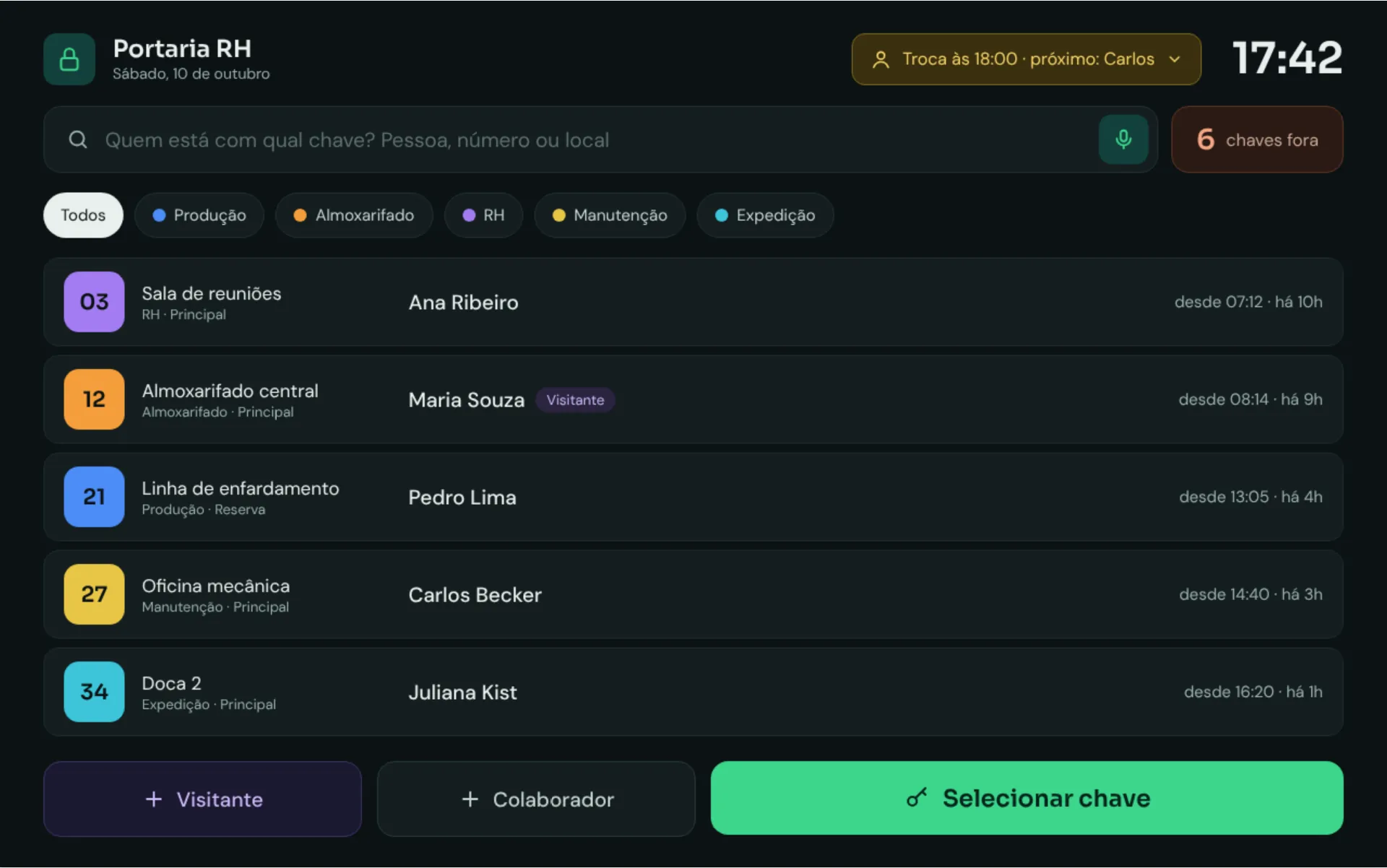Viewport: 1387px width, 868px height.
Task: Click holder name Juliana Kist
Action: pos(463,693)
